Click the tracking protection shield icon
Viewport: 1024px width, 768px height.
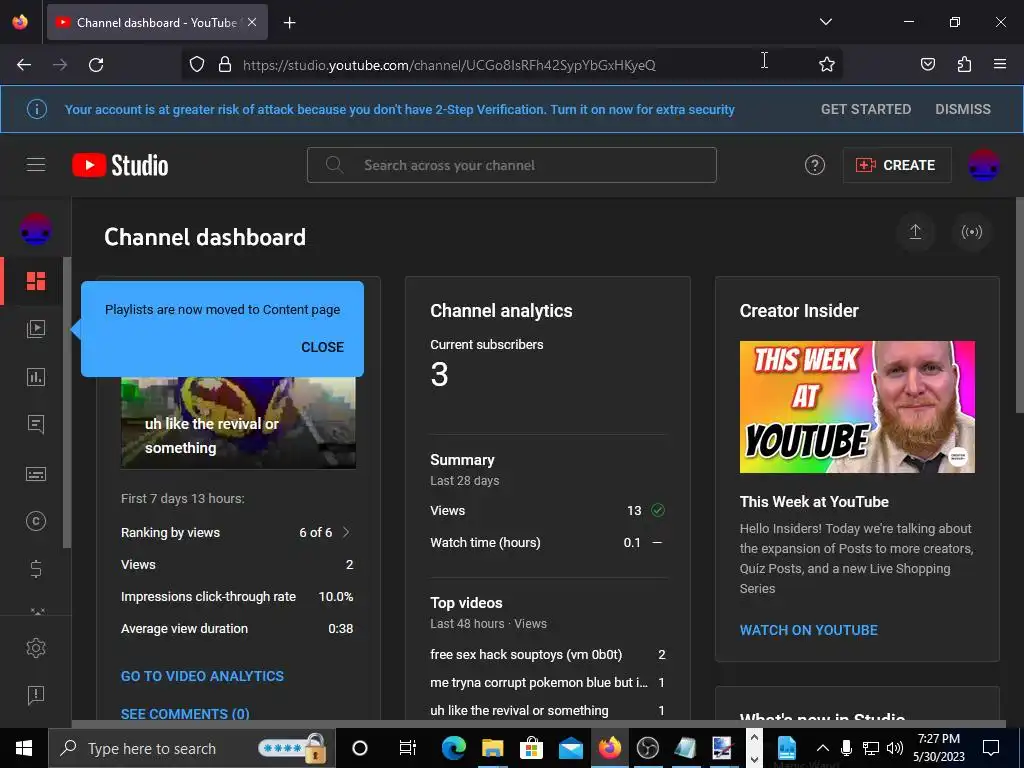197,65
